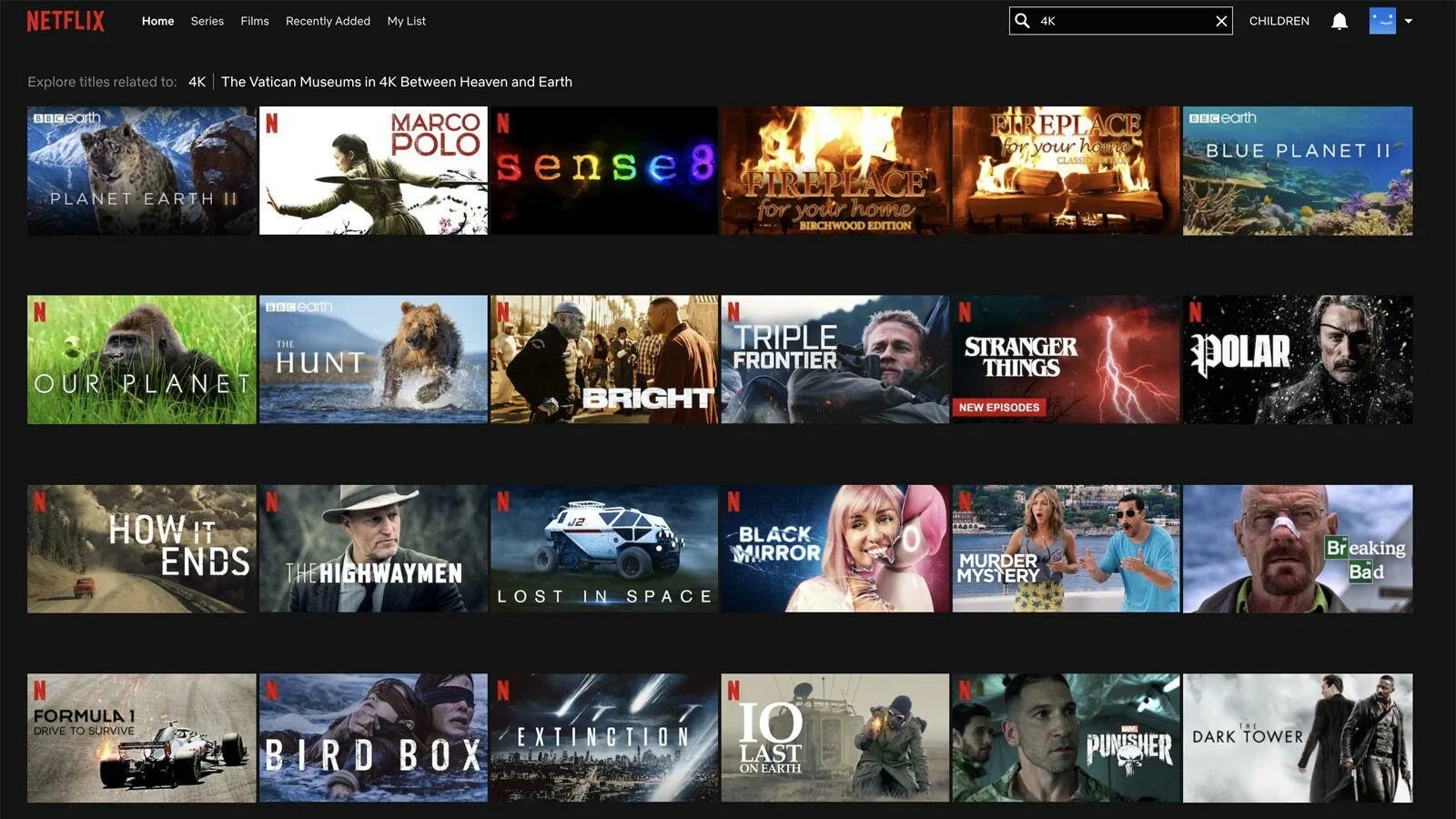Open the Polar thumbnail

click(x=1298, y=359)
